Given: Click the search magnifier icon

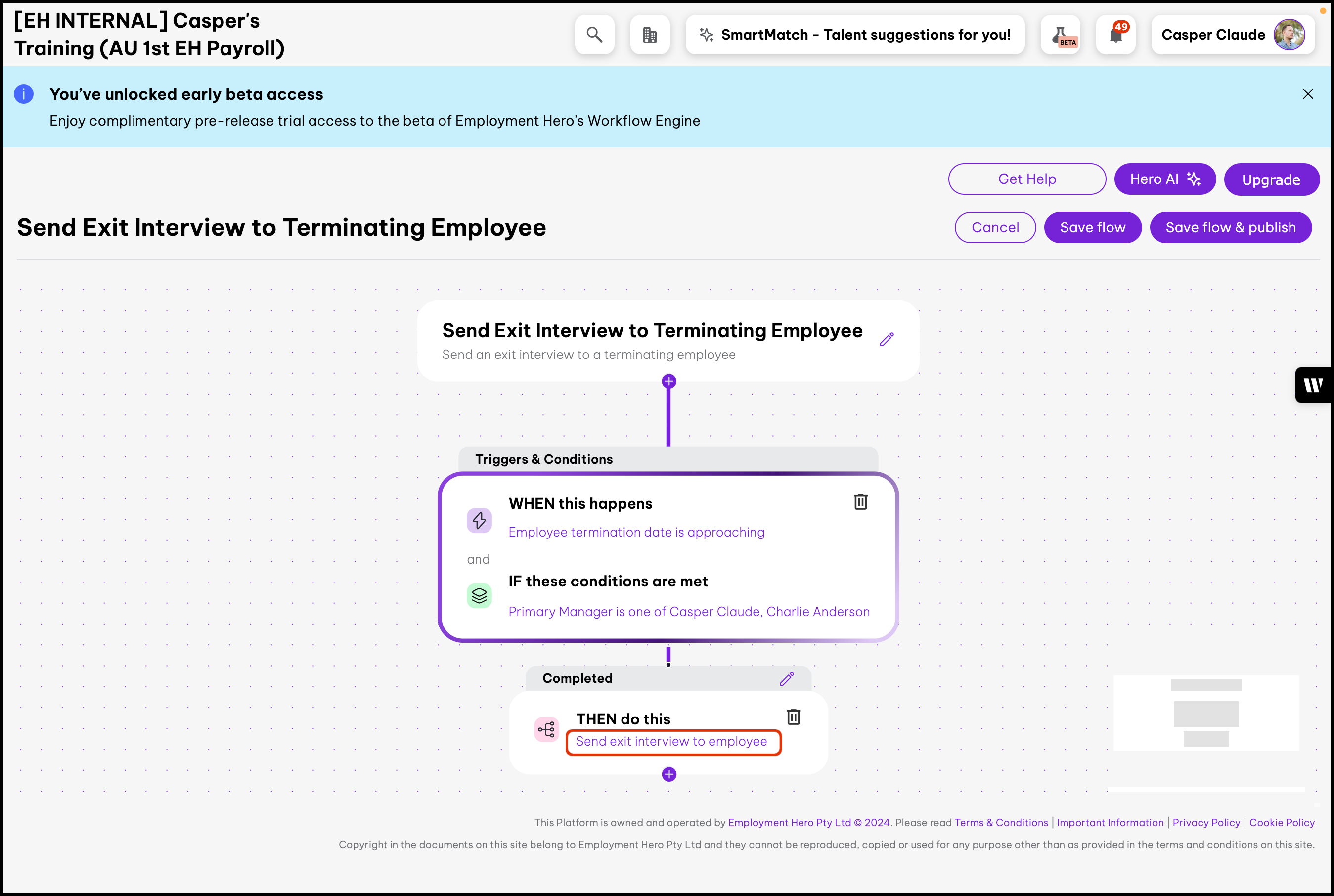Looking at the screenshot, I should pos(594,35).
